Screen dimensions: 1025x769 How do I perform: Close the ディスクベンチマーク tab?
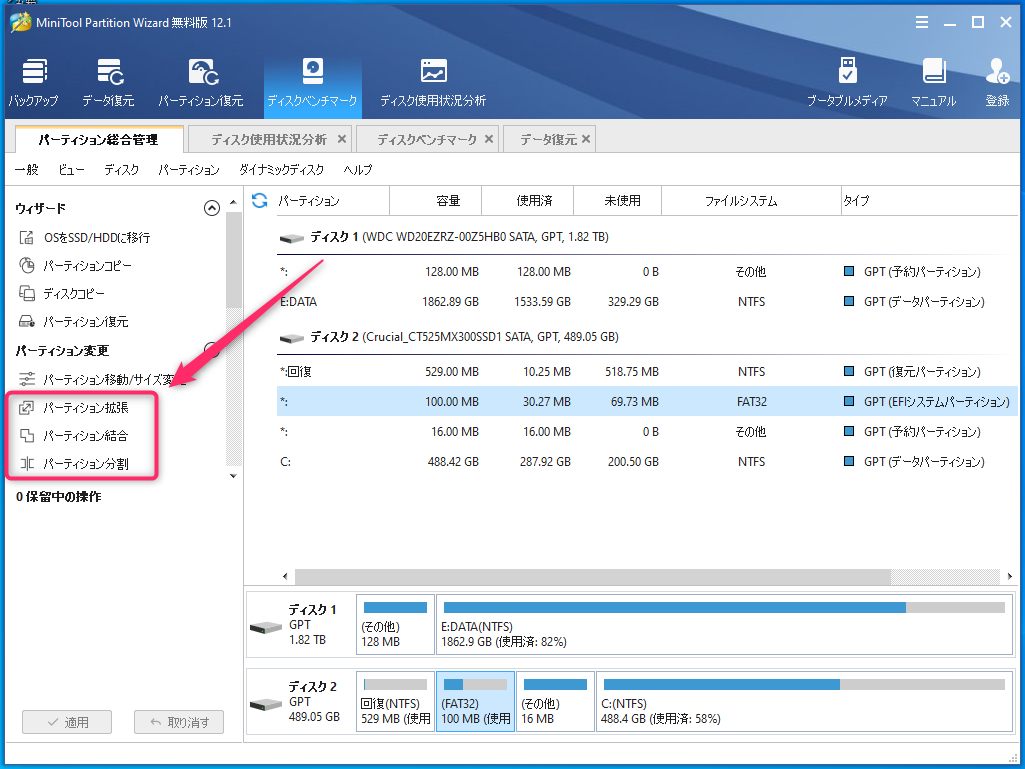click(x=488, y=139)
